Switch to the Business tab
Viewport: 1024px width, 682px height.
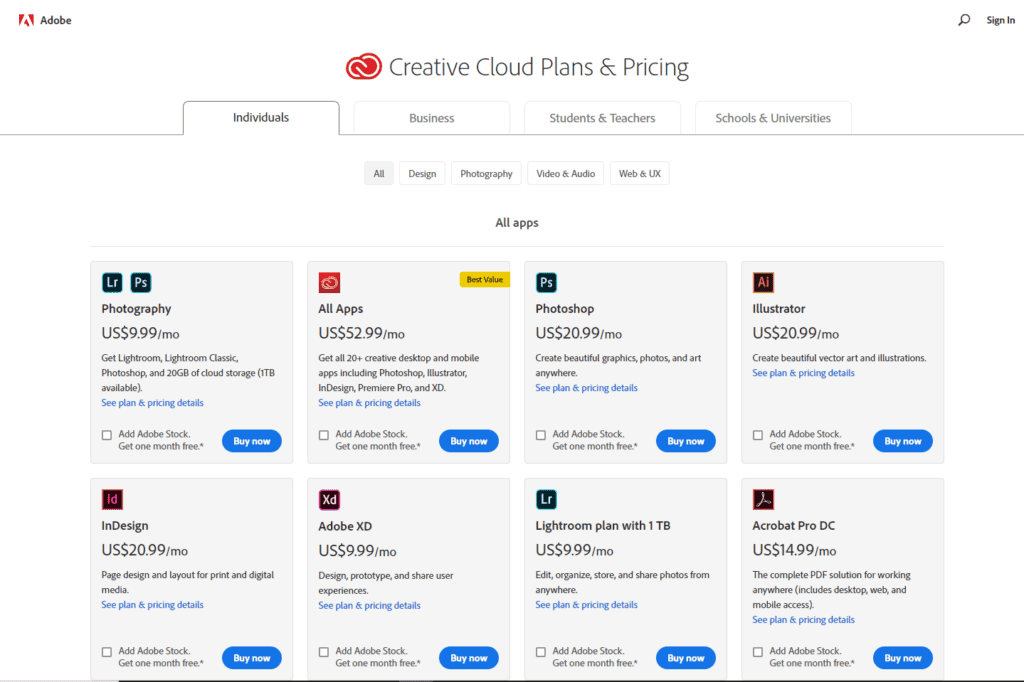[432, 118]
